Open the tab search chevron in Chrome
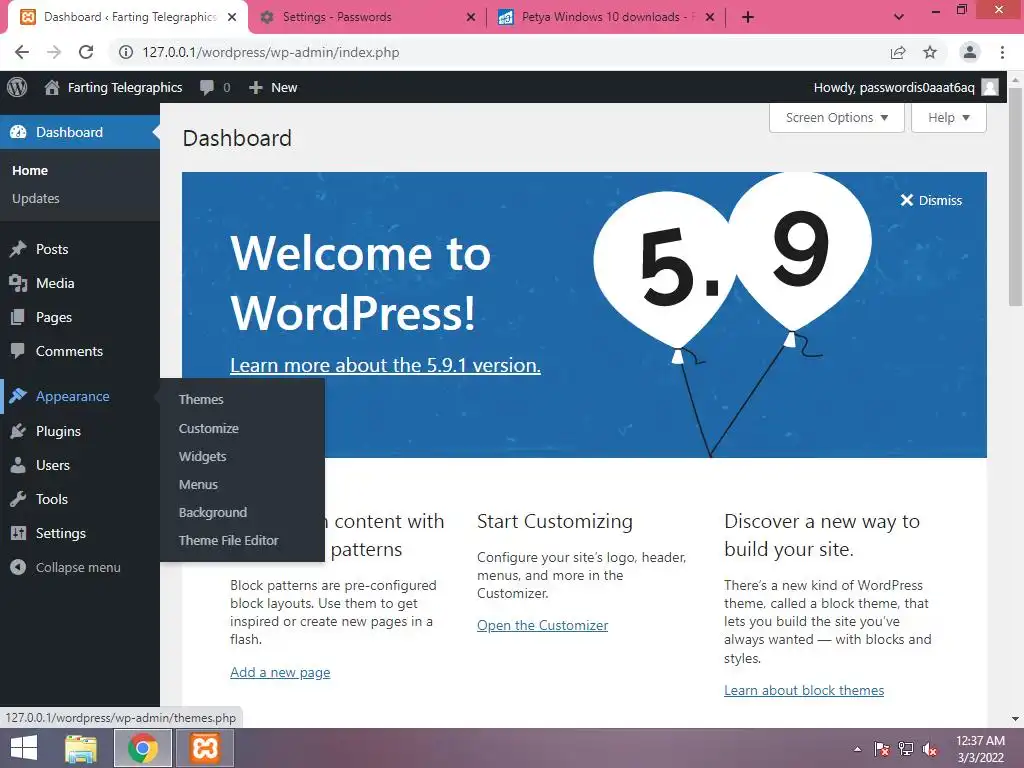Image resolution: width=1024 pixels, height=768 pixels. (x=899, y=17)
